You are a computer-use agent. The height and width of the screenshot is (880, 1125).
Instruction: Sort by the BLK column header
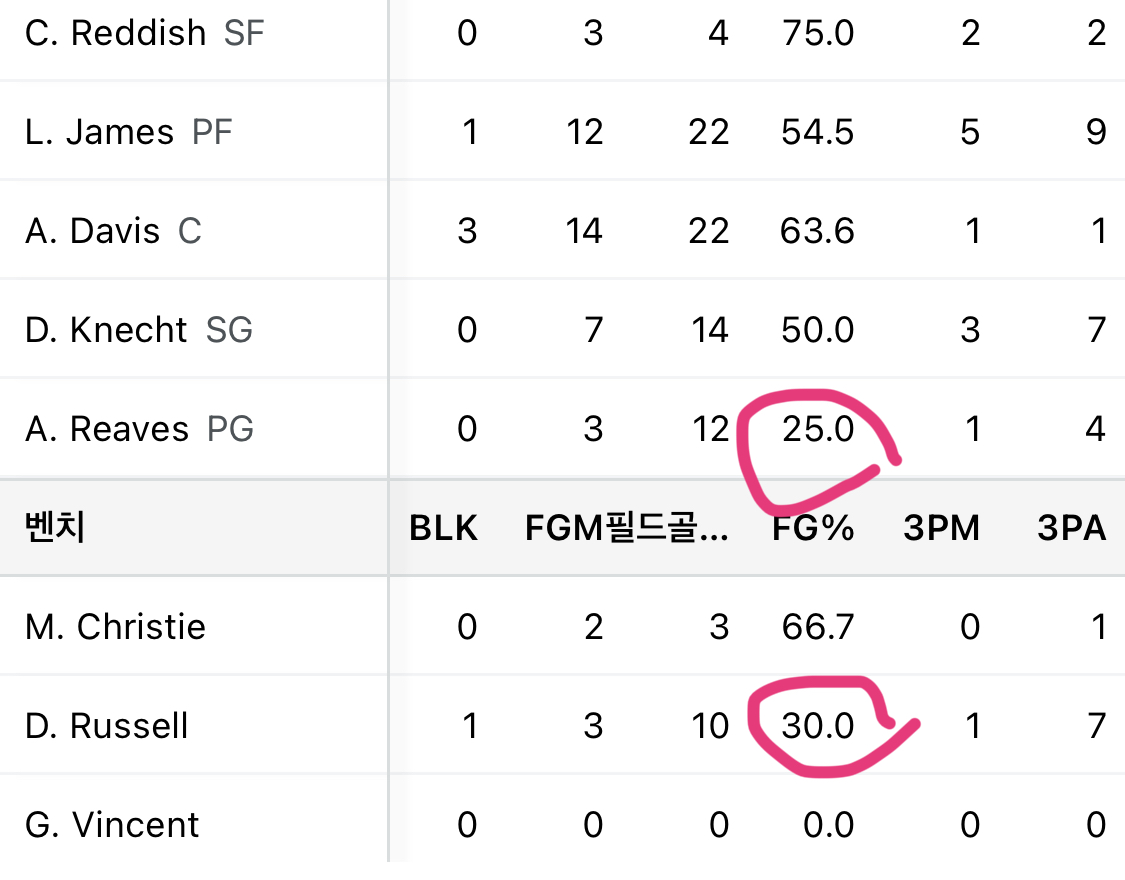[x=443, y=528]
